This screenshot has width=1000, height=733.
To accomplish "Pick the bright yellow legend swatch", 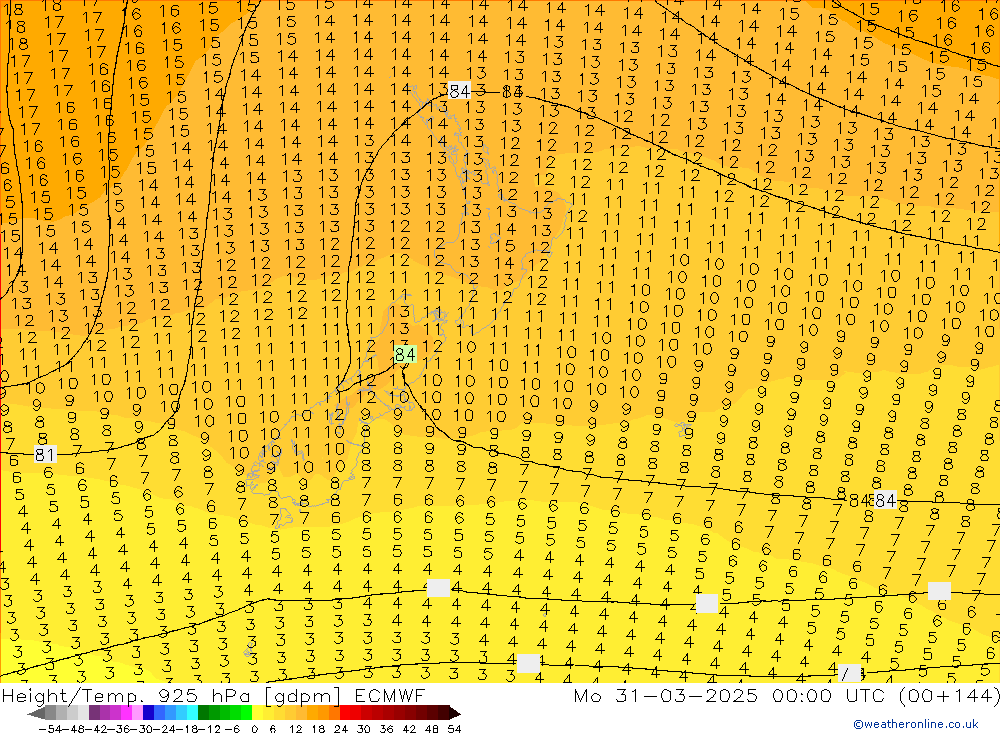I will click(258, 713).
